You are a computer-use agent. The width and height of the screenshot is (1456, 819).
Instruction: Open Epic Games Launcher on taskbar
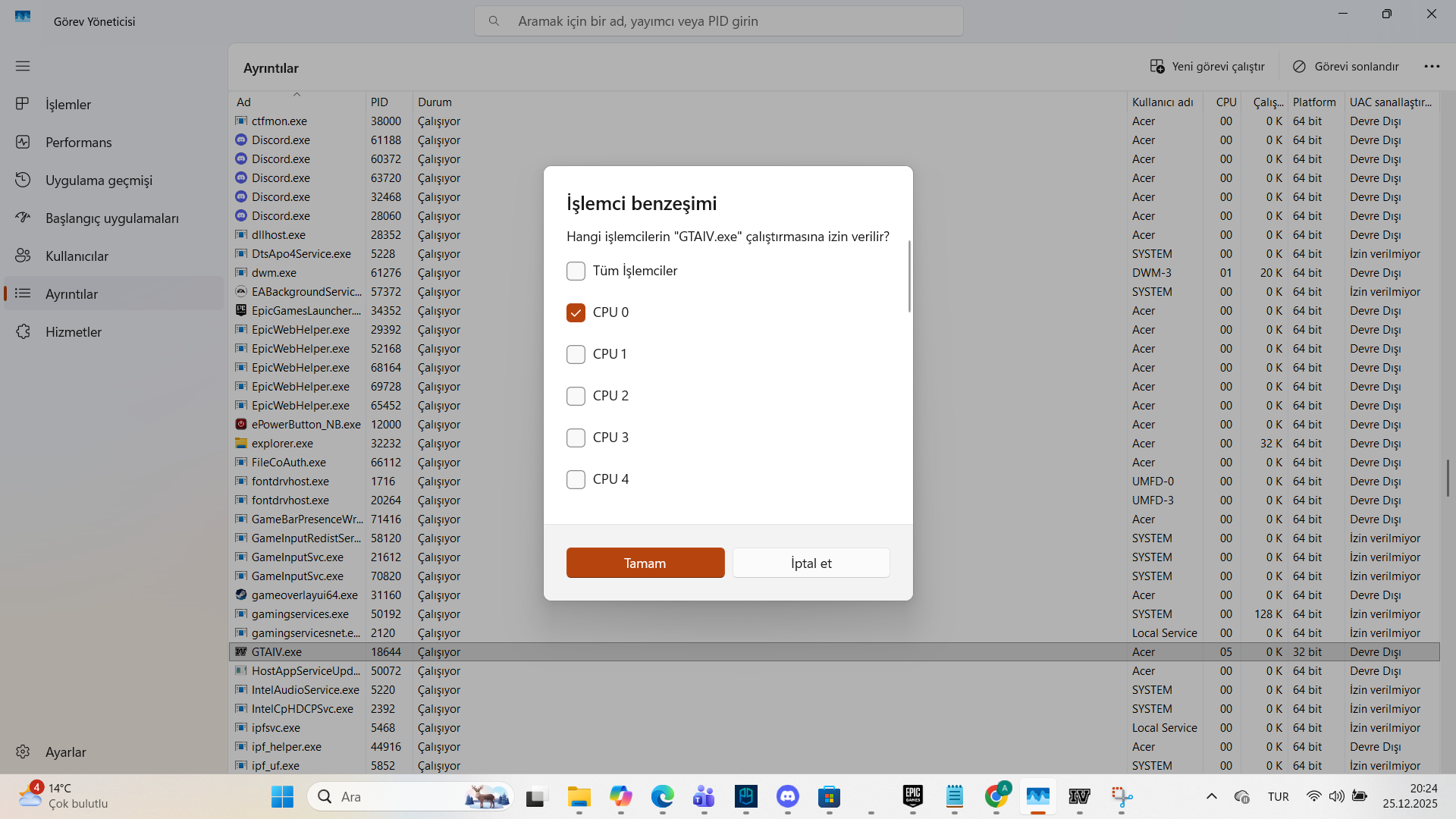913,796
